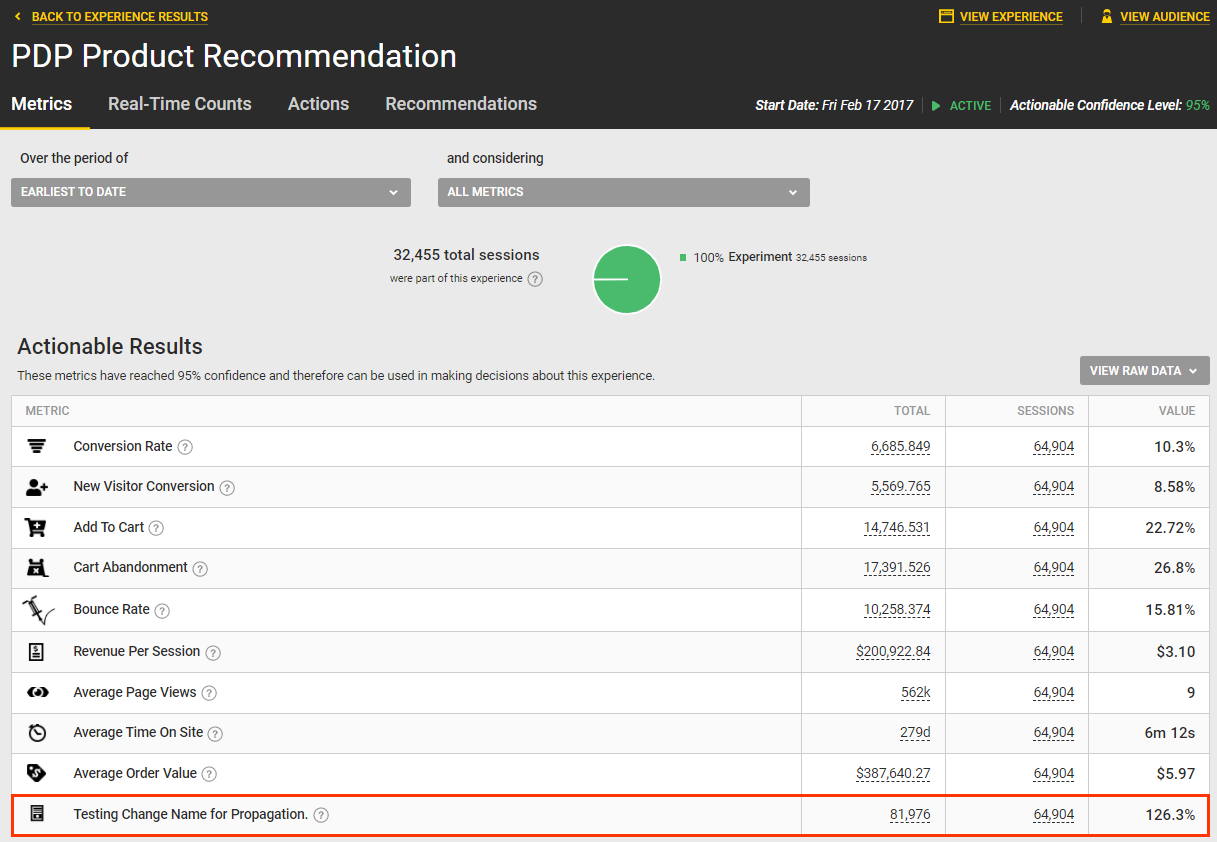Image resolution: width=1217 pixels, height=842 pixels.
Task: Click the Conversion Rate funnel icon
Action: [37, 447]
